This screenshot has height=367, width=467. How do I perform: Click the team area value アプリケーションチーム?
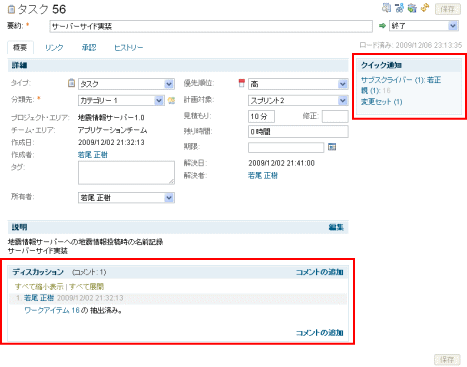pos(112,130)
